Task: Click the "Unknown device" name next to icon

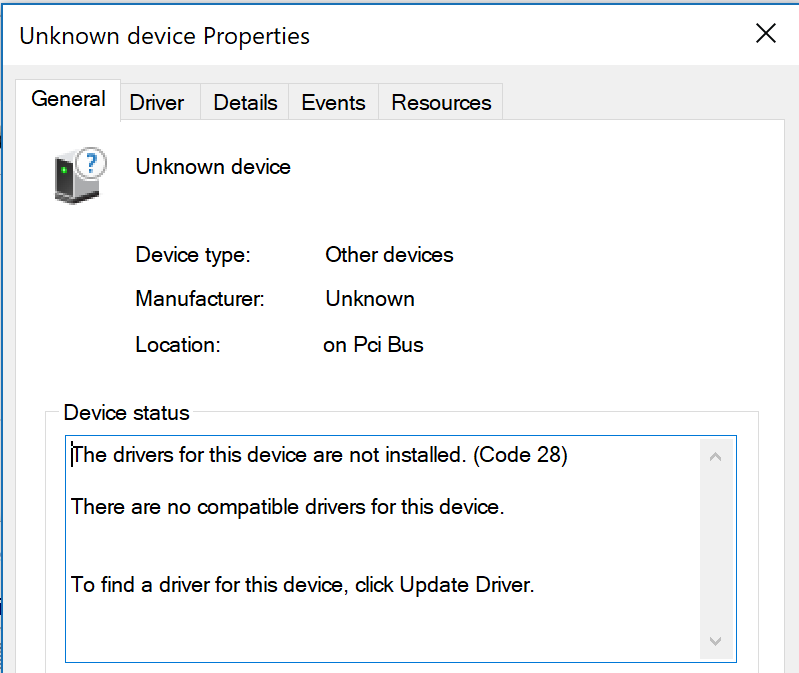Action: 213,167
